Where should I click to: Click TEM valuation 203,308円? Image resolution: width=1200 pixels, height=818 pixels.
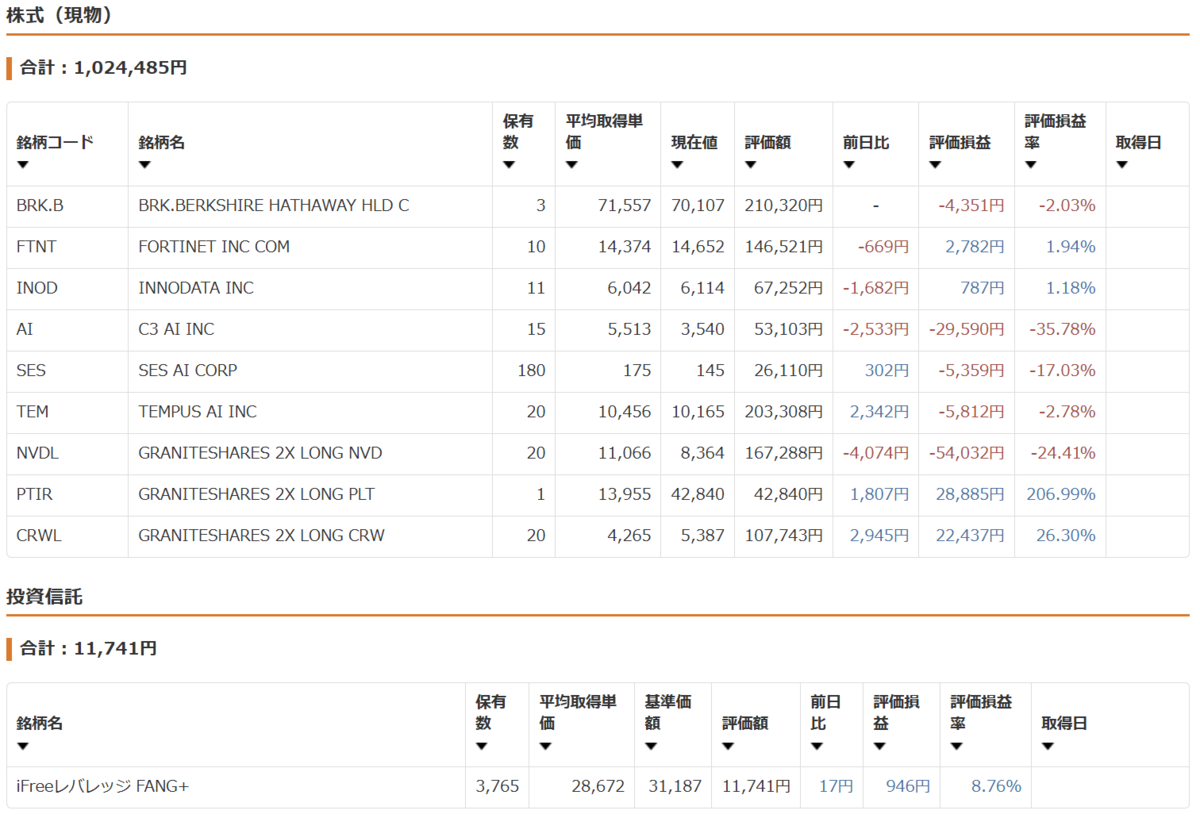pyautogui.click(x=783, y=411)
